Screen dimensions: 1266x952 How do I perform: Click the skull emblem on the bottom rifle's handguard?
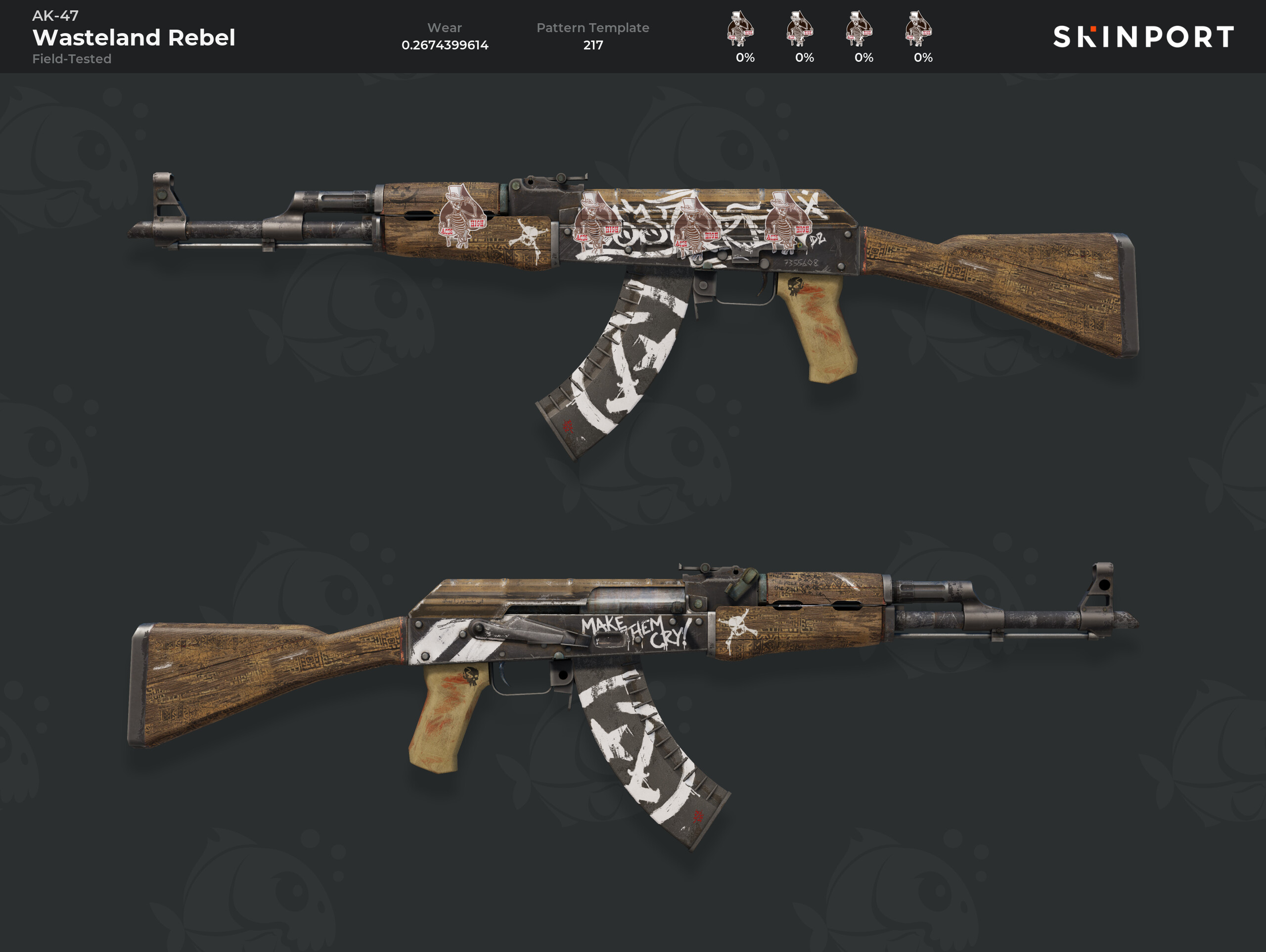[x=739, y=628]
